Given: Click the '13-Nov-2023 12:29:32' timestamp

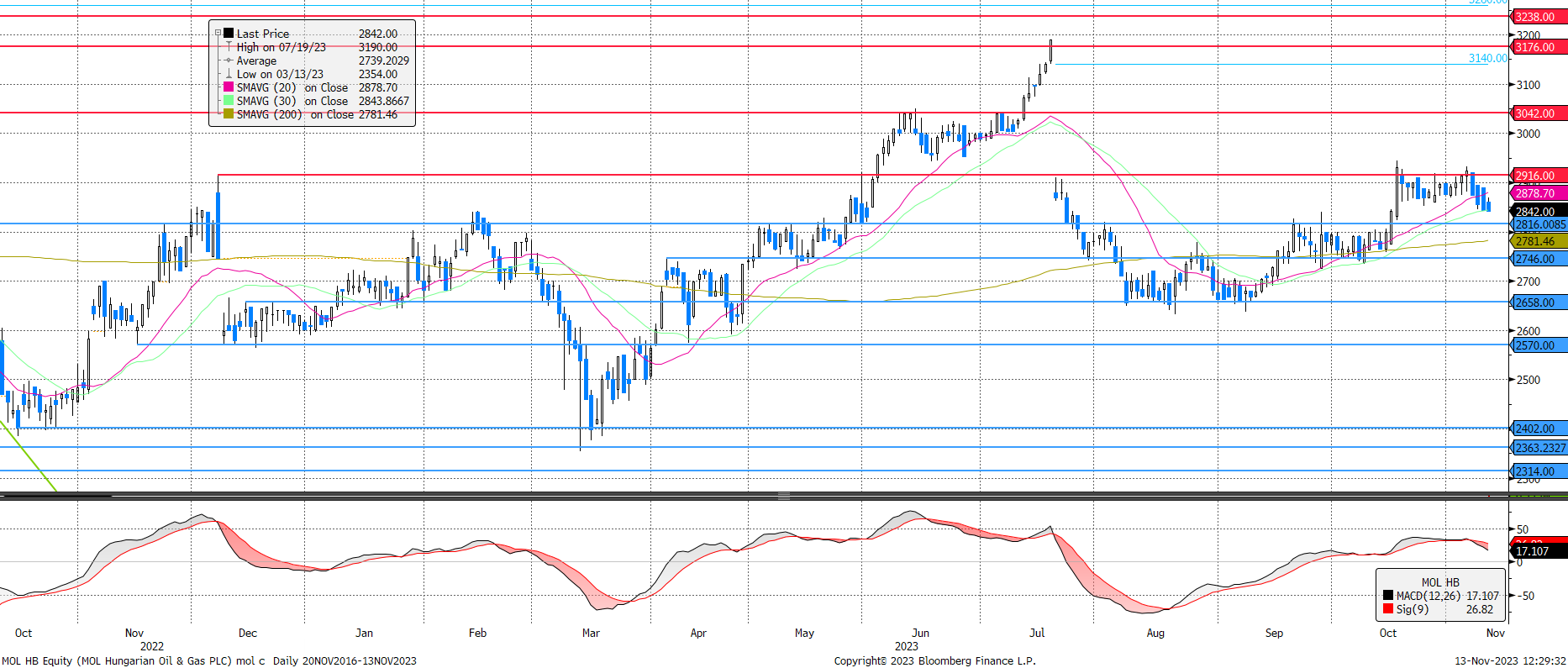Looking at the screenshot, I should [1510, 660].
